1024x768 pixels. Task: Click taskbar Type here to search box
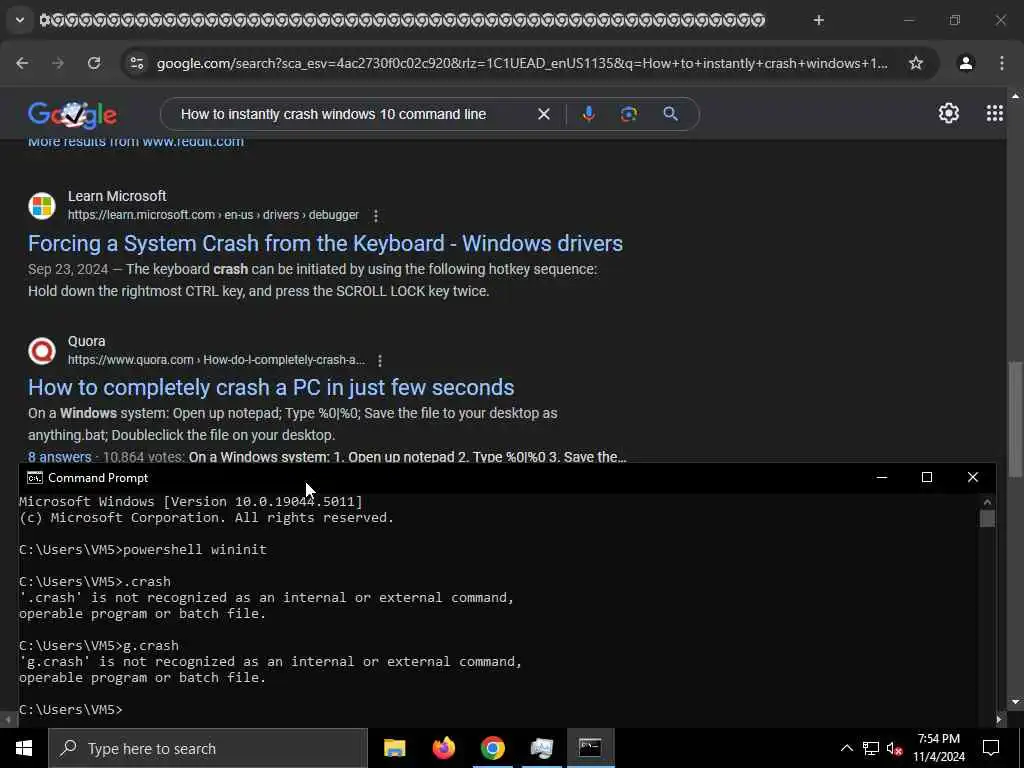(208, 748)
